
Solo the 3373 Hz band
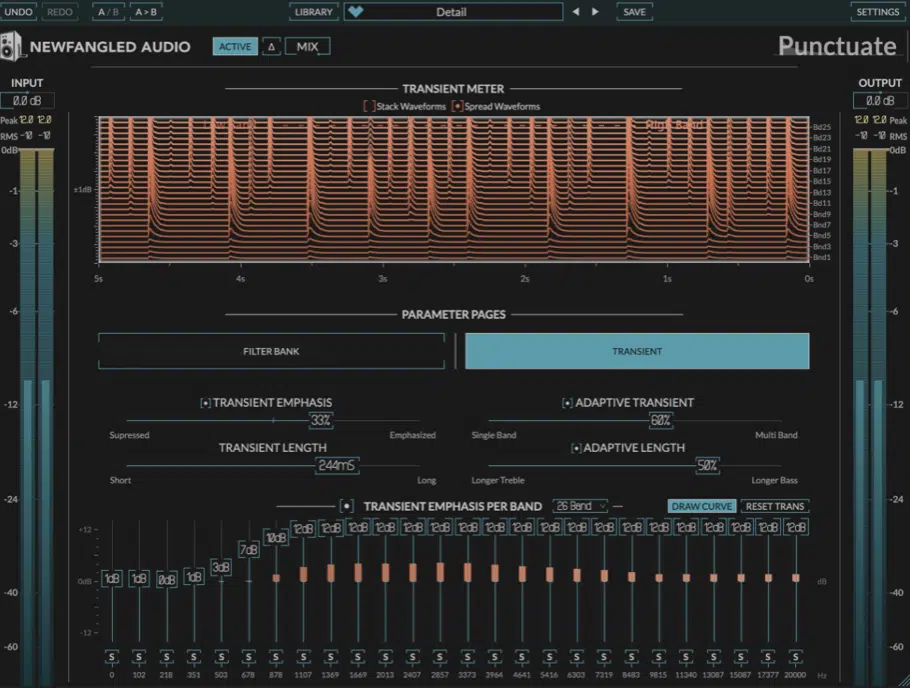[467, 657]
